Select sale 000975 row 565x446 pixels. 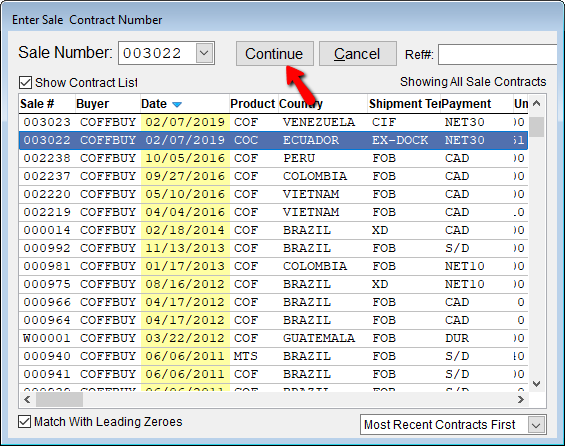(x=273, y=284)
